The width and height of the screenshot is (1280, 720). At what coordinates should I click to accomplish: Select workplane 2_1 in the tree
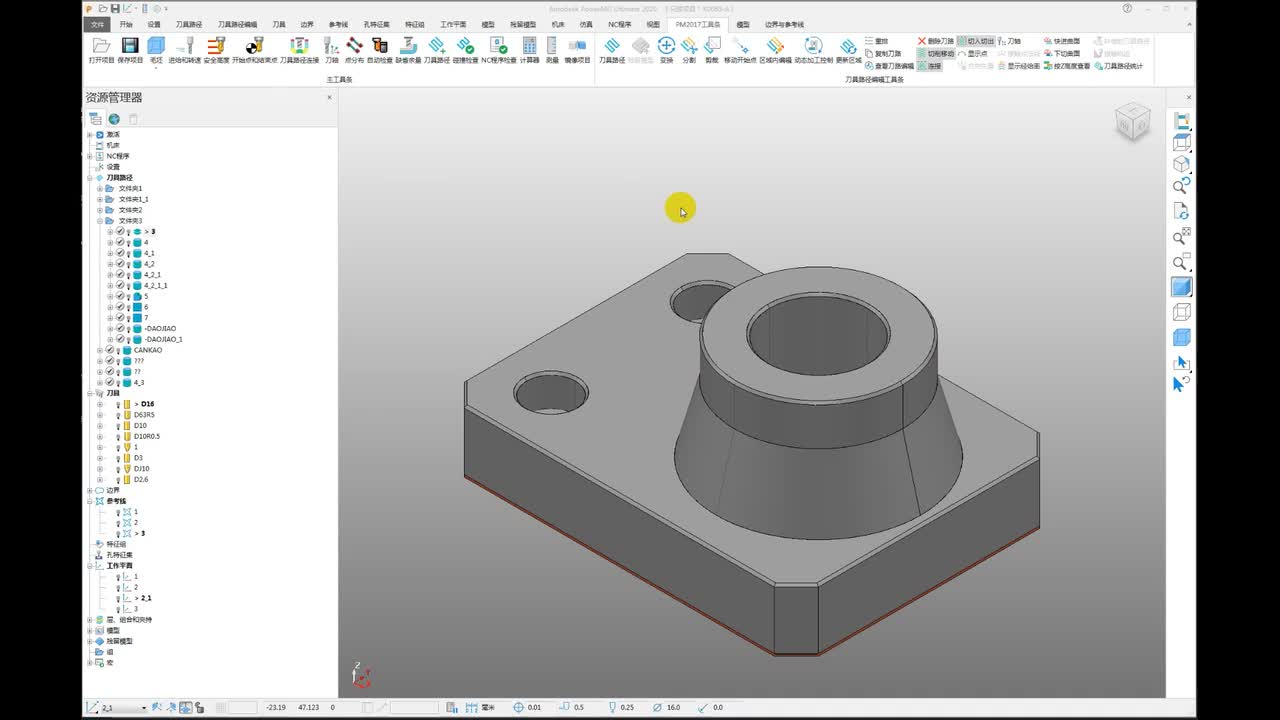(146, 598)
